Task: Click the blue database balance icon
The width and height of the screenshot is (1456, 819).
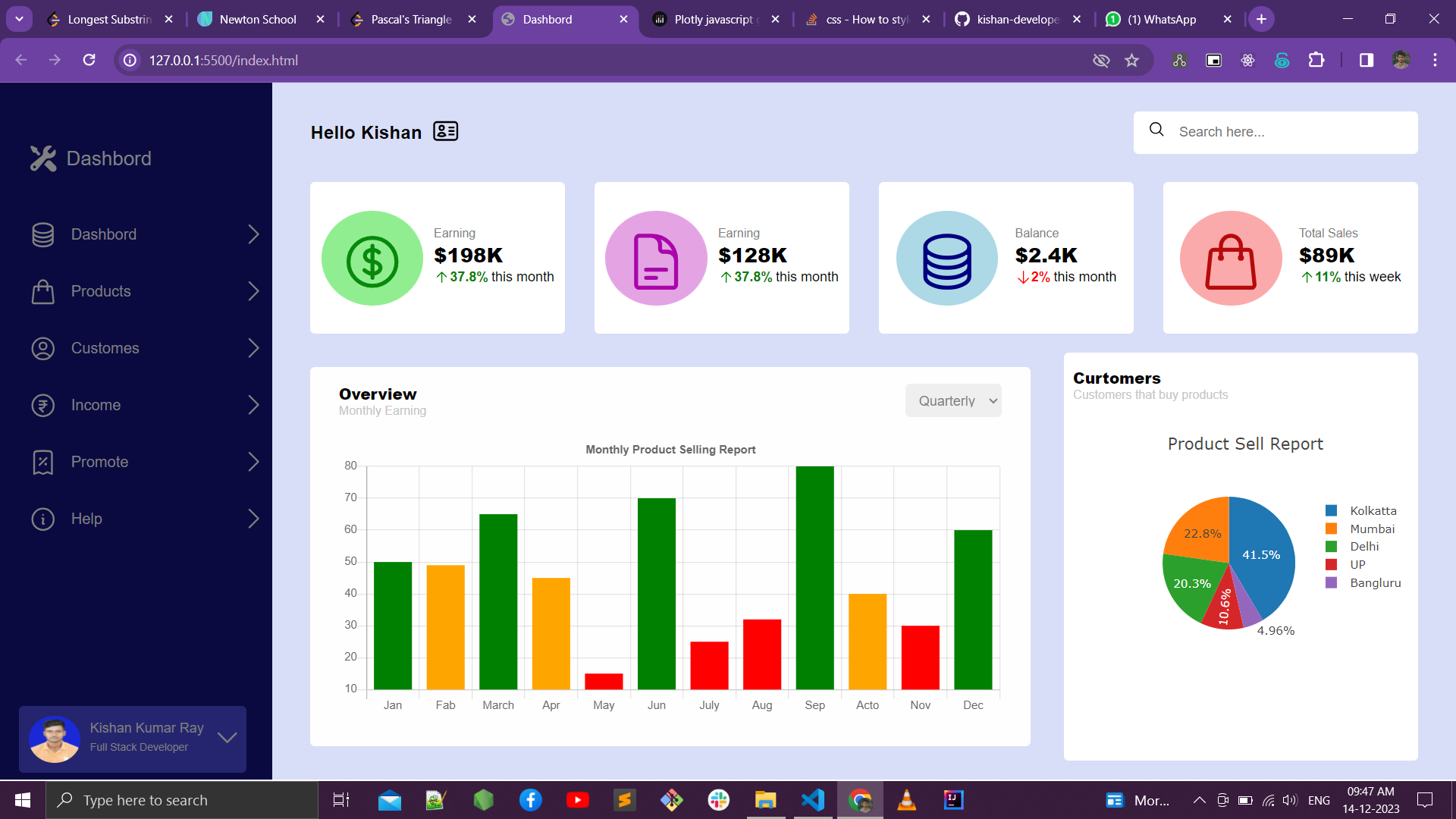Action: (947, 259)
